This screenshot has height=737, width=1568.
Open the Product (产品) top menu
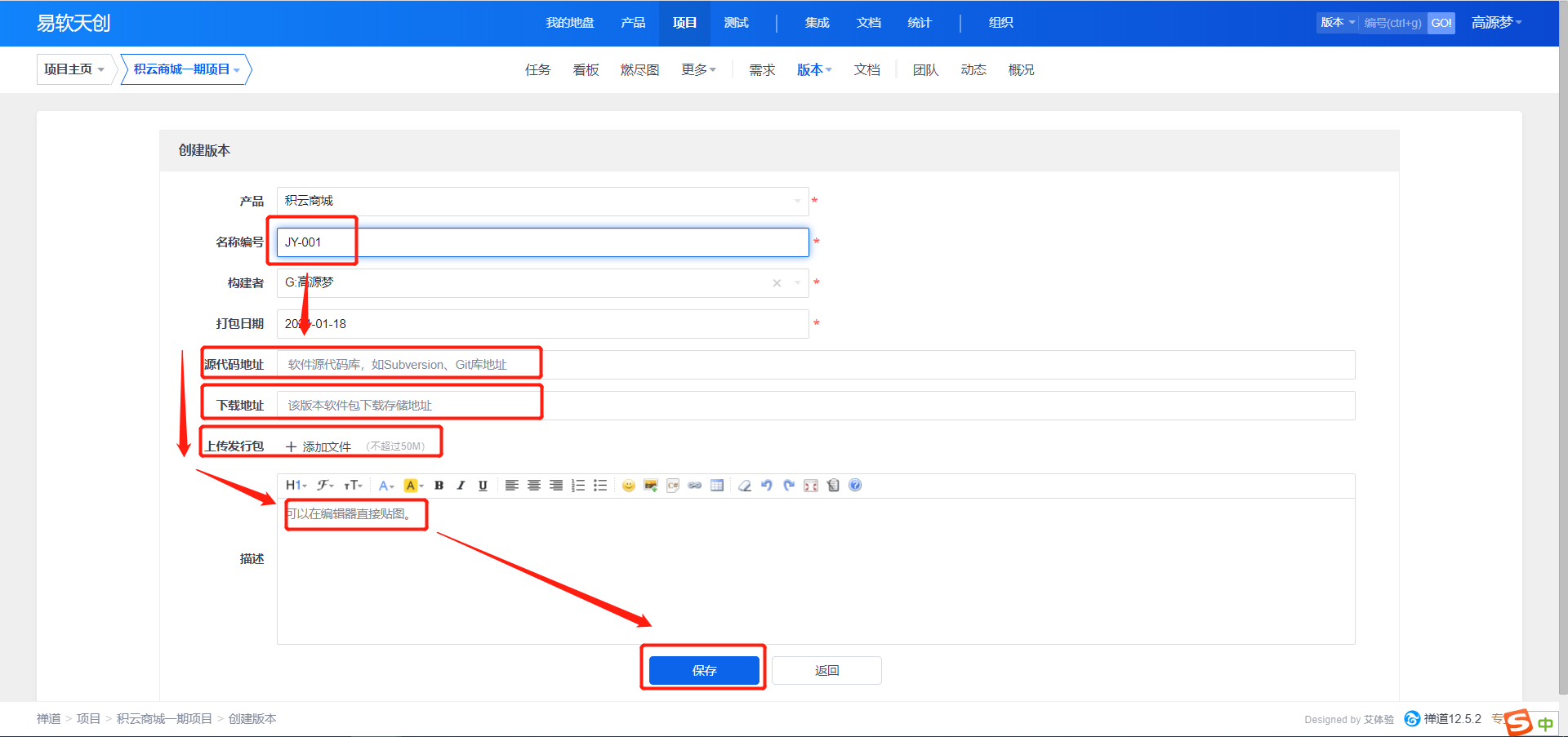pos(633,23)
